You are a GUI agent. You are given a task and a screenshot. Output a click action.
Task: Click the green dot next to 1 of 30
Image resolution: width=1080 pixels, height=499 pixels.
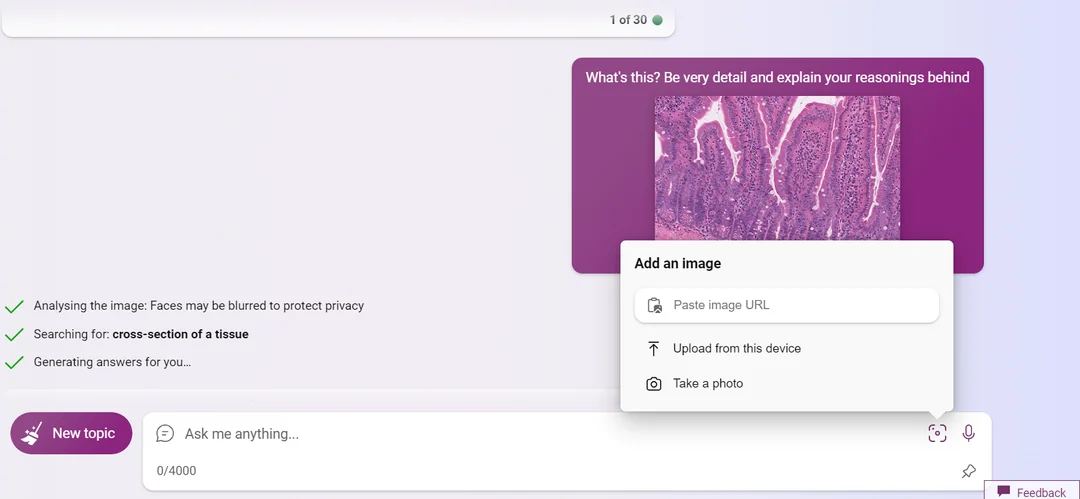pos(657,20)
